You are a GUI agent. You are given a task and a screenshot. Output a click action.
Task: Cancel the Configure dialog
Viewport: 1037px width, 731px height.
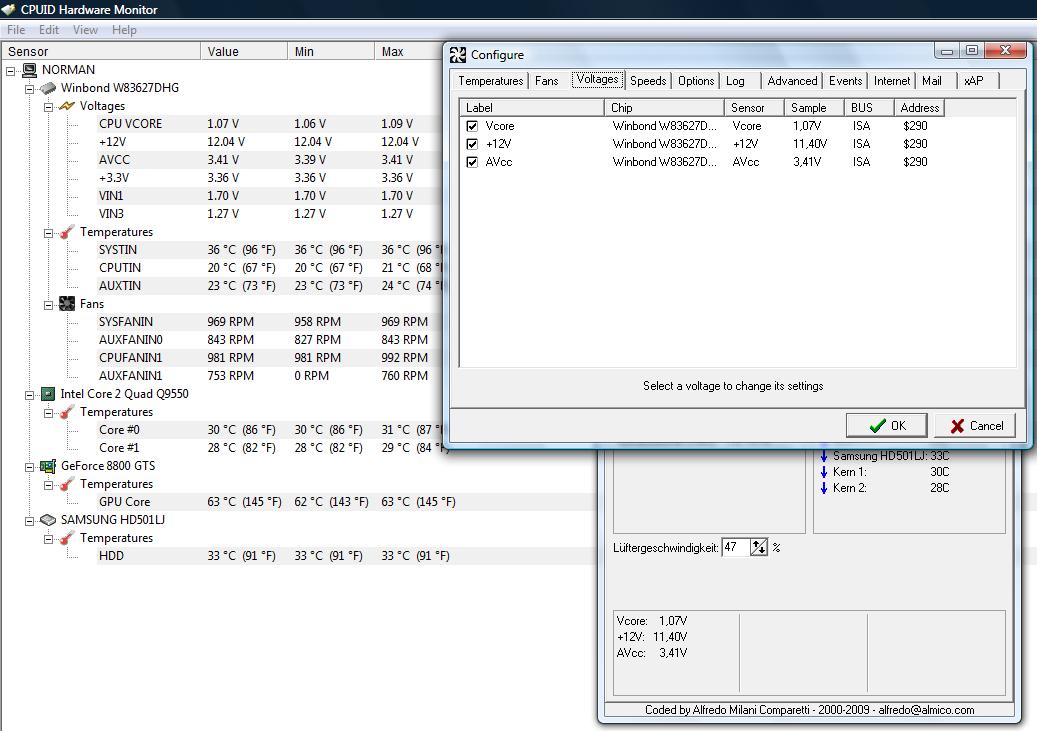coord(977,426)
